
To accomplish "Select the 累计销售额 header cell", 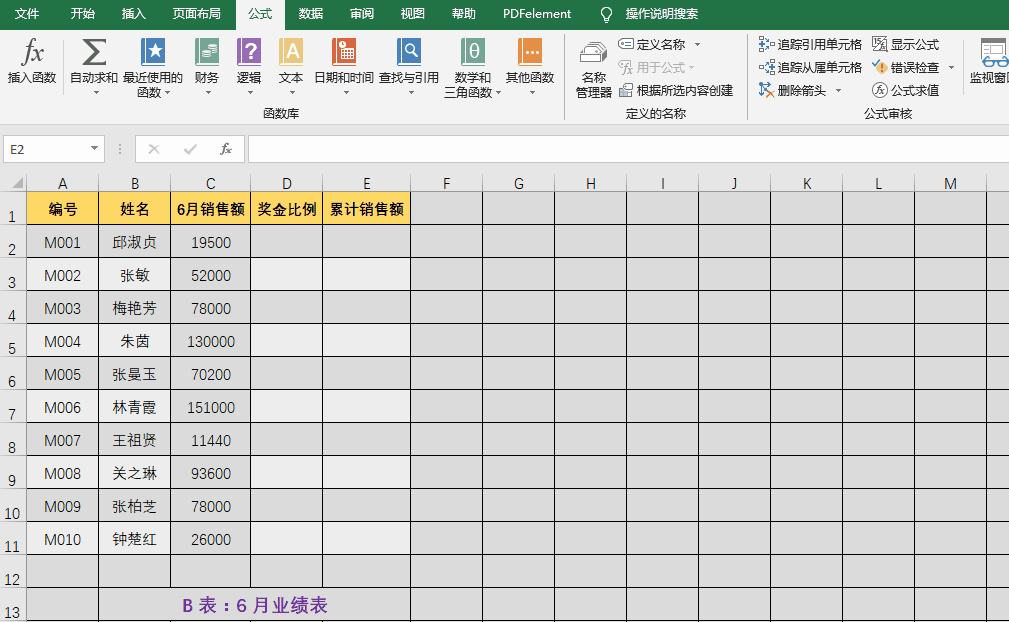I will (x=366, y=208).
